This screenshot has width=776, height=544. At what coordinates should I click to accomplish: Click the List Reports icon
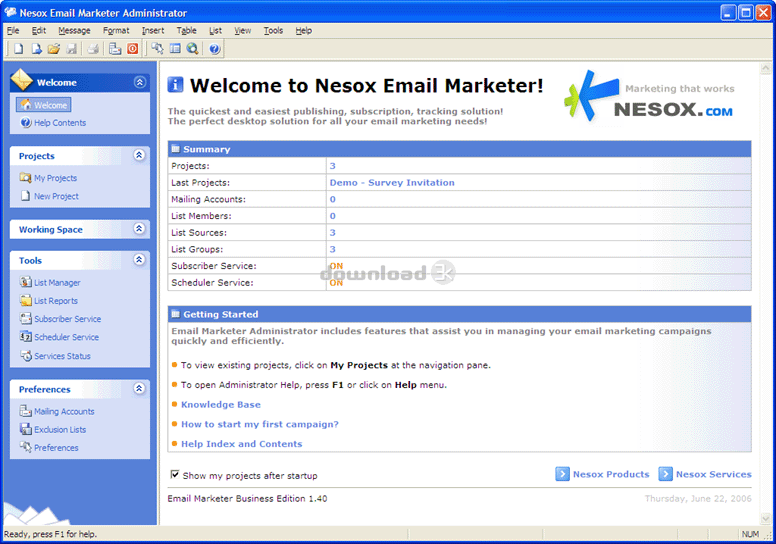coord(25,300)
